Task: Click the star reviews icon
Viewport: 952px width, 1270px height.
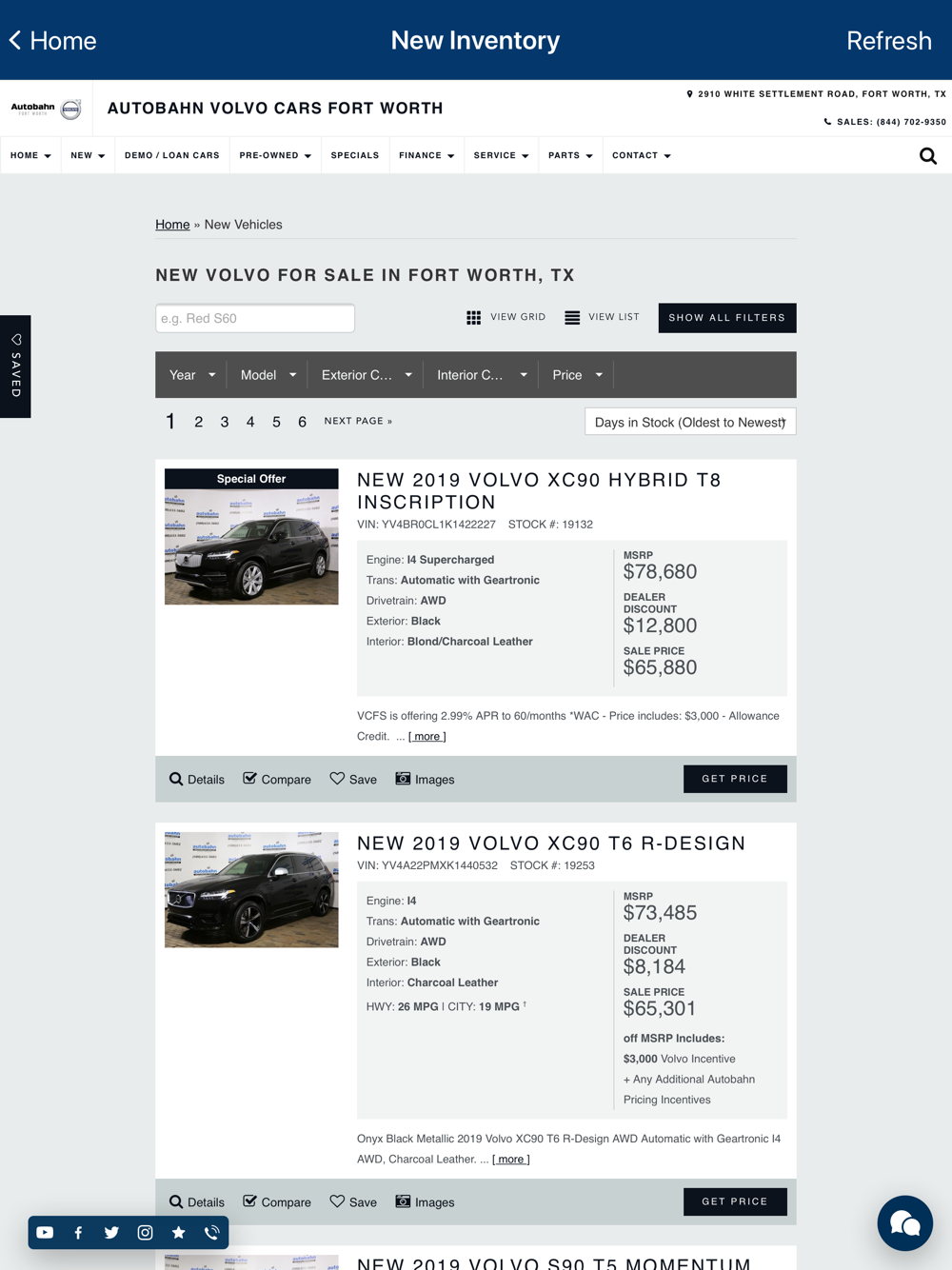Action: 178,1232
